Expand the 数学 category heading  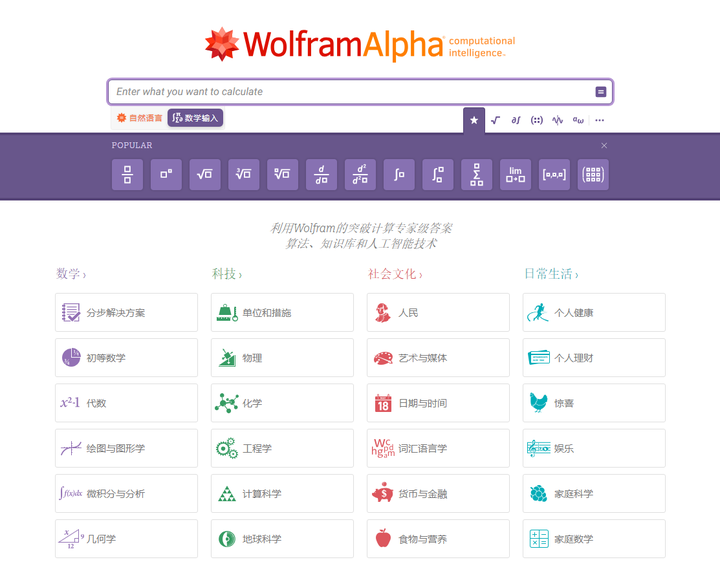[71, 274]
